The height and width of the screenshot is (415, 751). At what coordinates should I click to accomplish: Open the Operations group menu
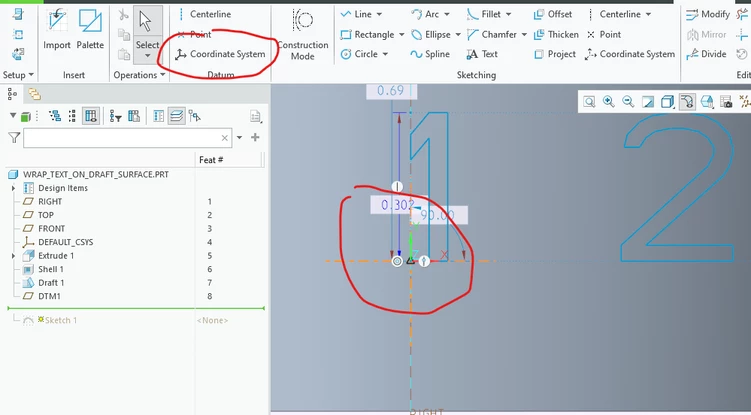coord(139,75)
